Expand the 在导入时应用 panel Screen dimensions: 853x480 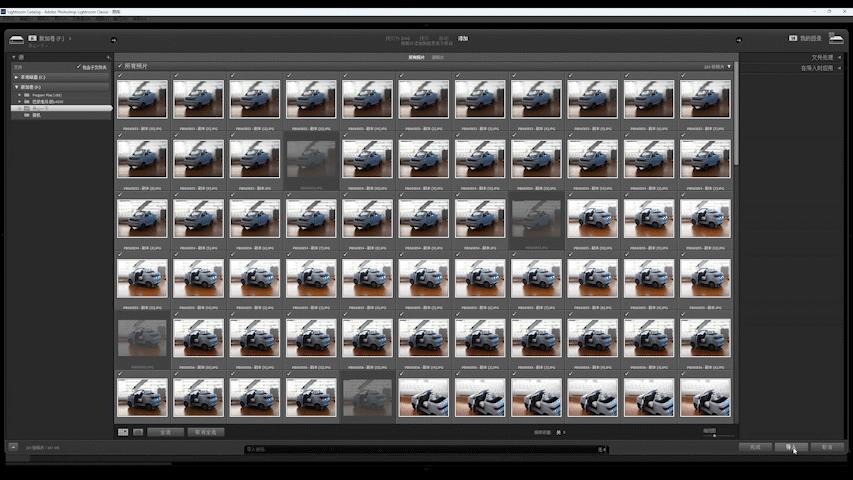click(x=815, y=68)
